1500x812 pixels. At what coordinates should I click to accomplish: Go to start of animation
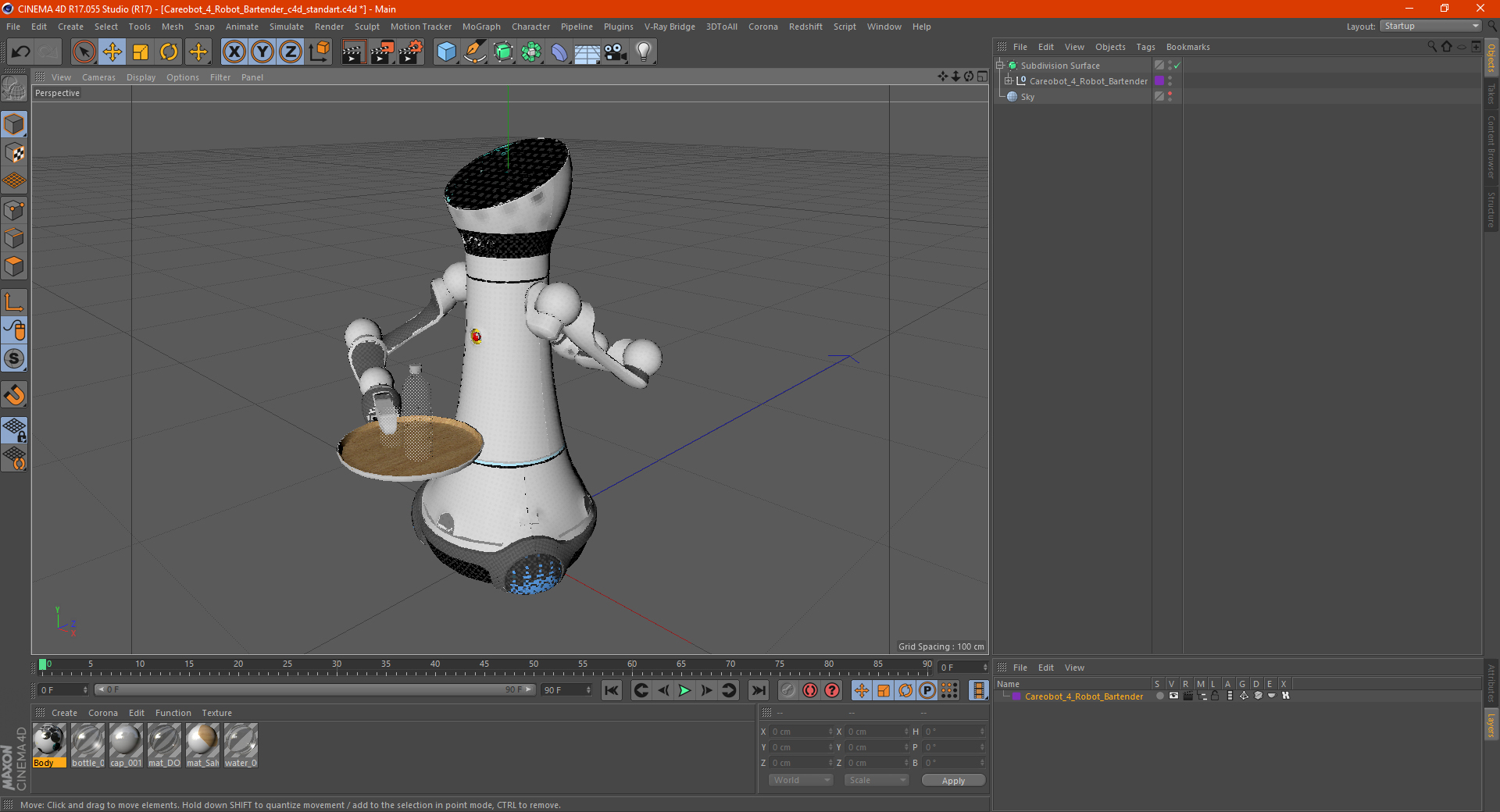point(612,690)
